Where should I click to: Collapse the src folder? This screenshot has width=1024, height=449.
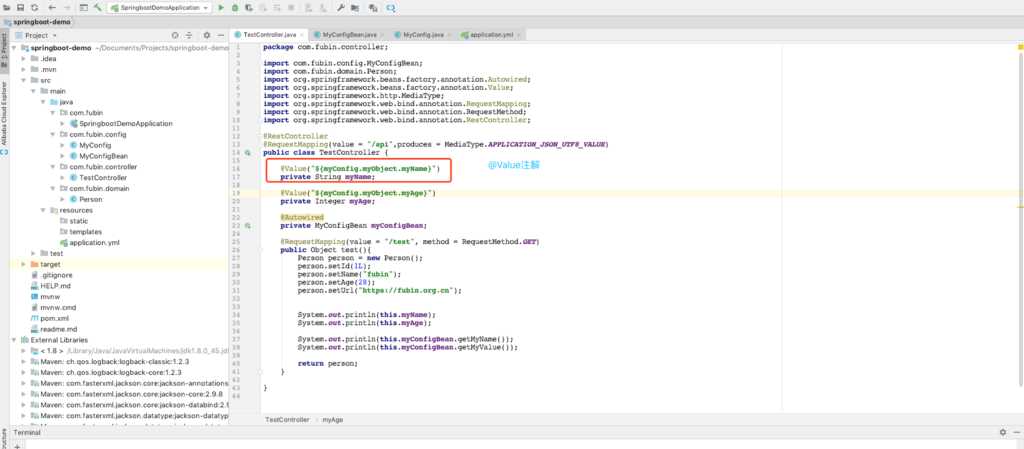pos(24,80)
